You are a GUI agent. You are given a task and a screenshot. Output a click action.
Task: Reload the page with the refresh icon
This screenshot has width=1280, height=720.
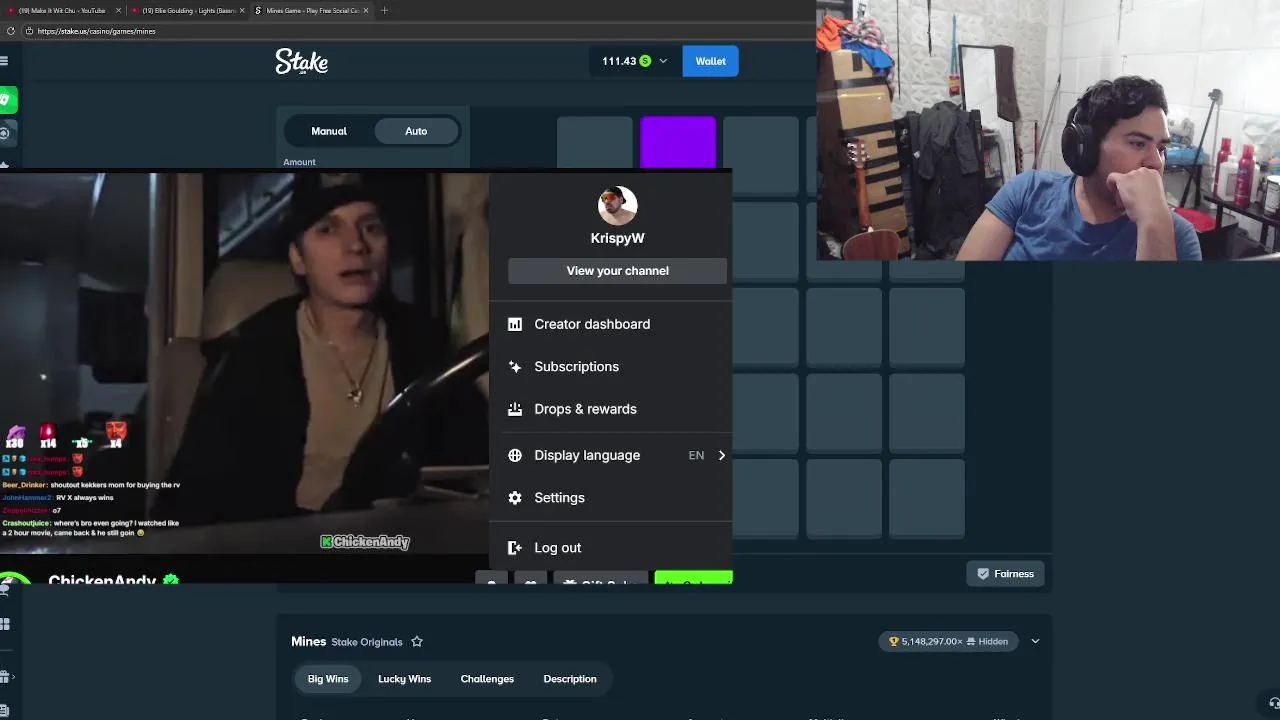(x=11, y=31)
